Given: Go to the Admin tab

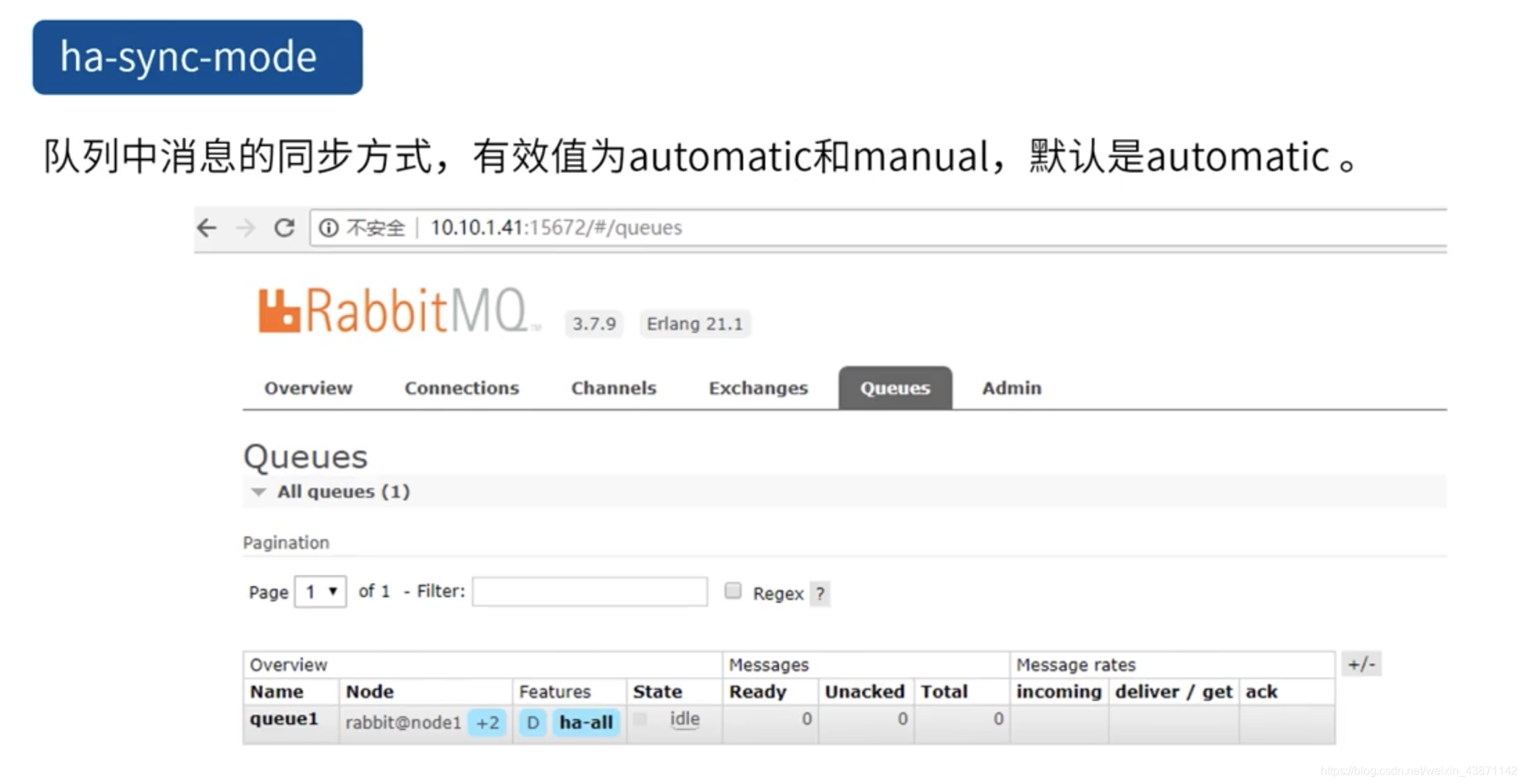Looking at the screenshot, I should 1012,388.
